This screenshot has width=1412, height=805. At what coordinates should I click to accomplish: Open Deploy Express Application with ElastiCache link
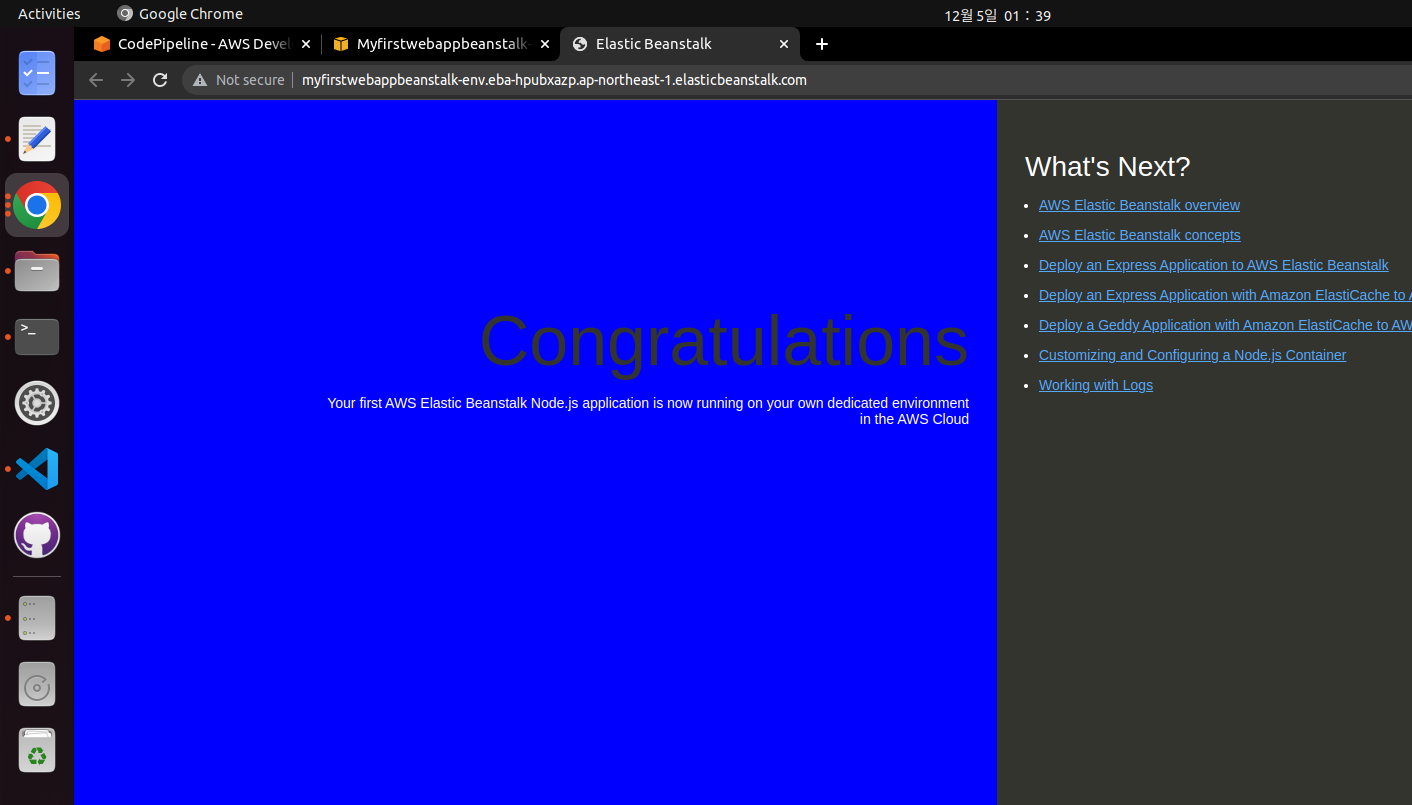(1225, 295)
